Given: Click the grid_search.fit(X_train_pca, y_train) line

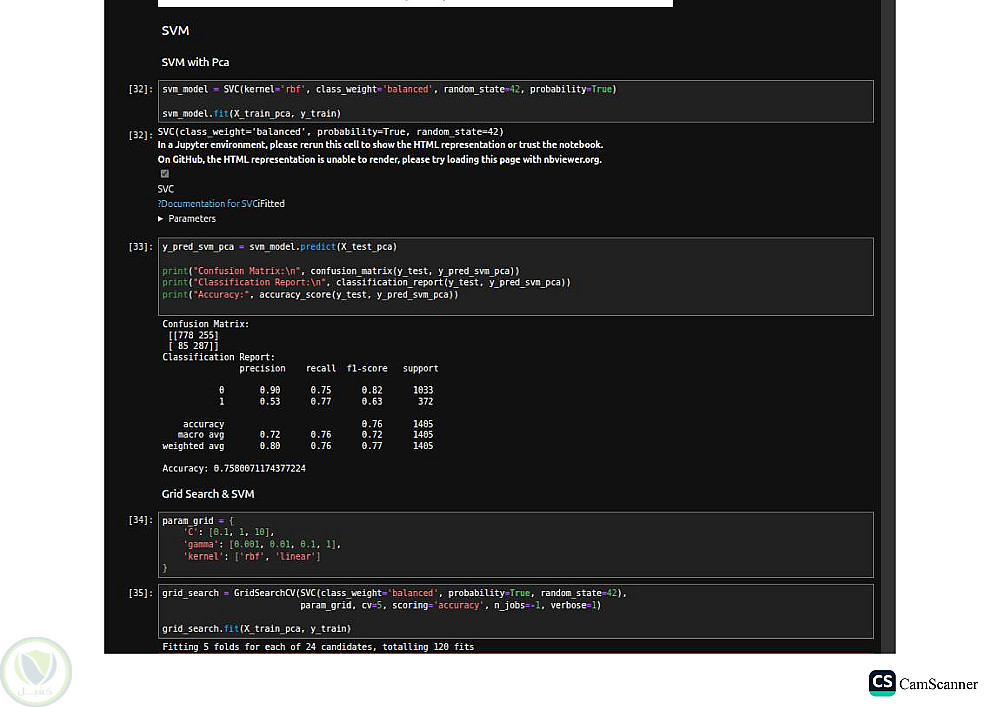Looking at the screenshot, I should [256, 629].
